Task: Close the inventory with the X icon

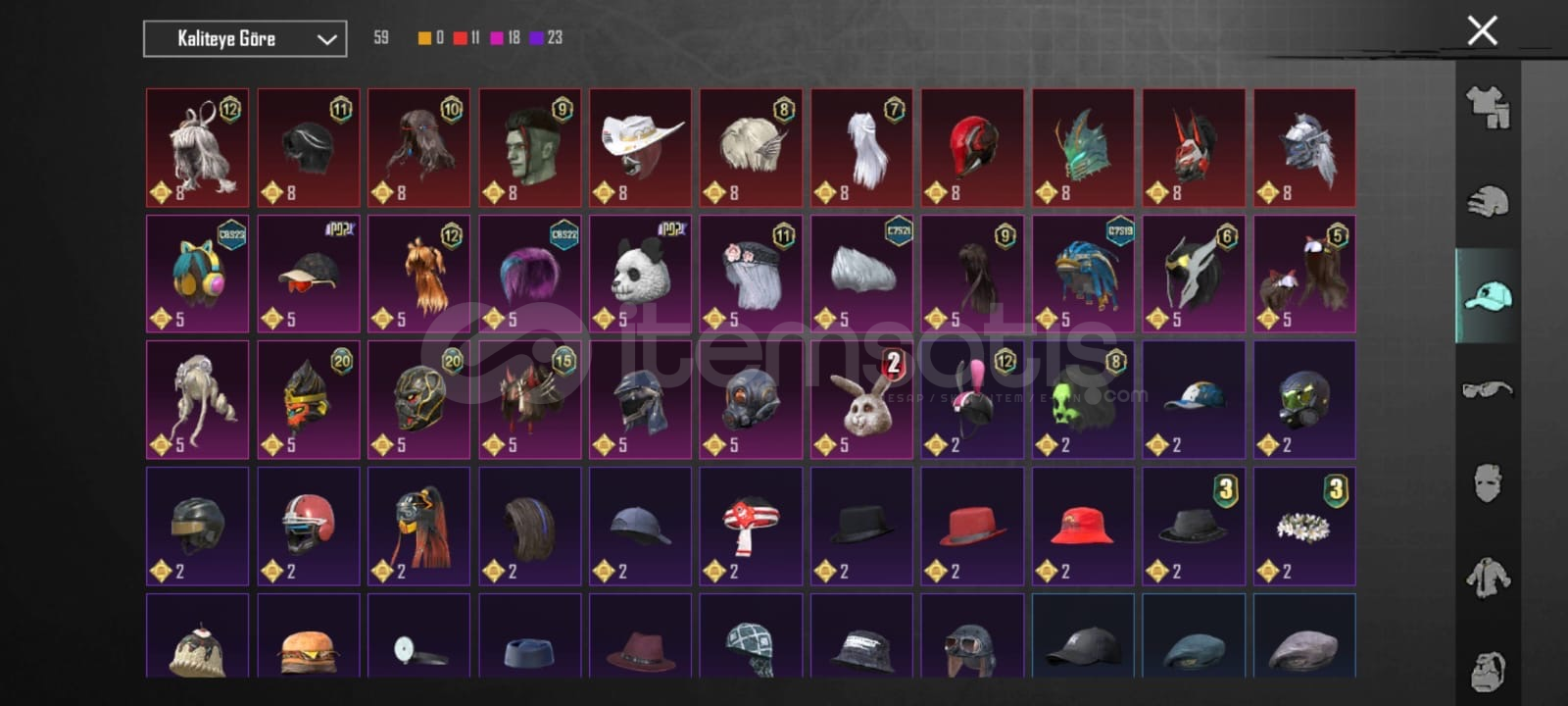Action: click(x=1482, y=30)
